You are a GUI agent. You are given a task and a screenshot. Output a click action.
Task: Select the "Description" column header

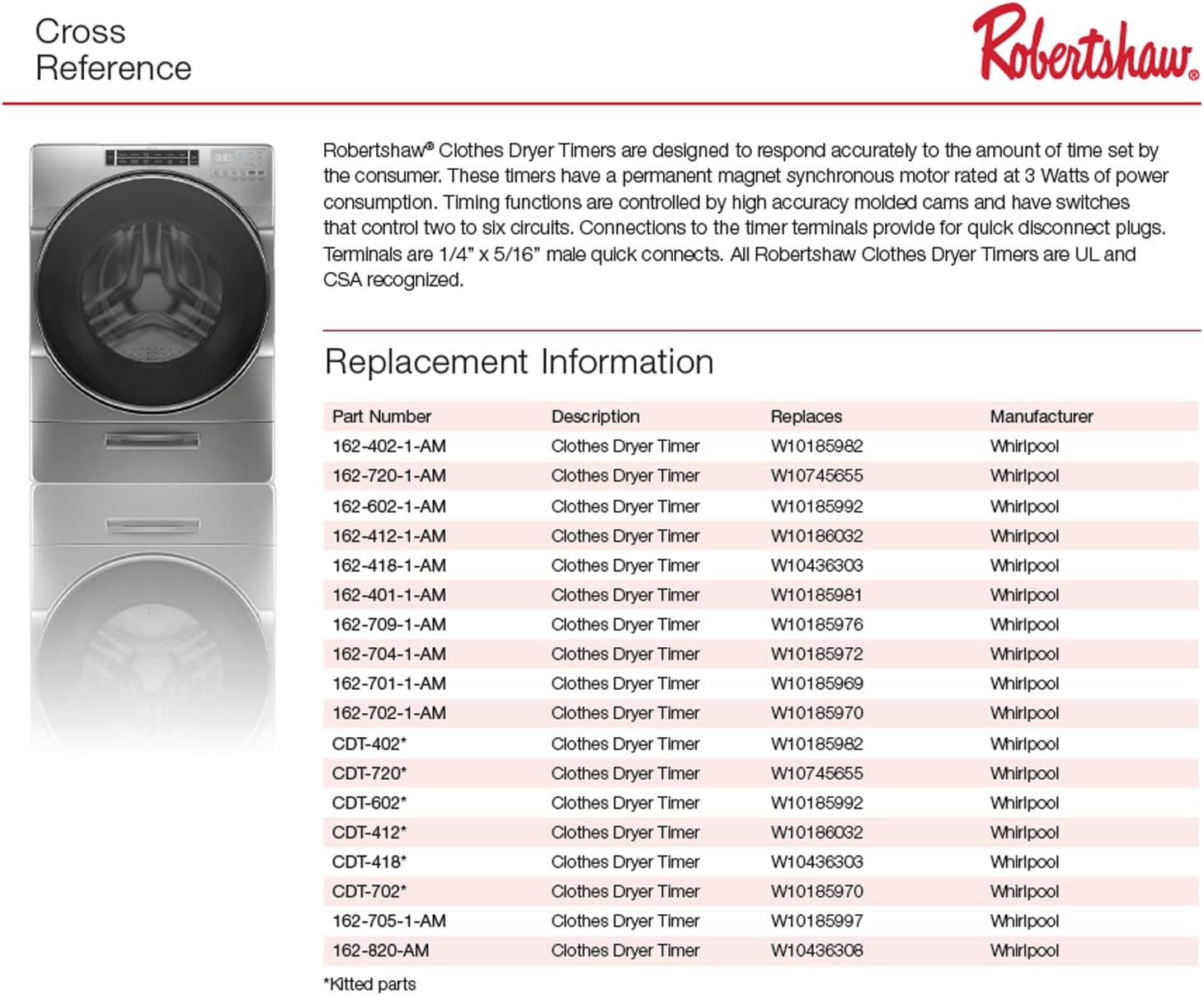pos(595,416)
